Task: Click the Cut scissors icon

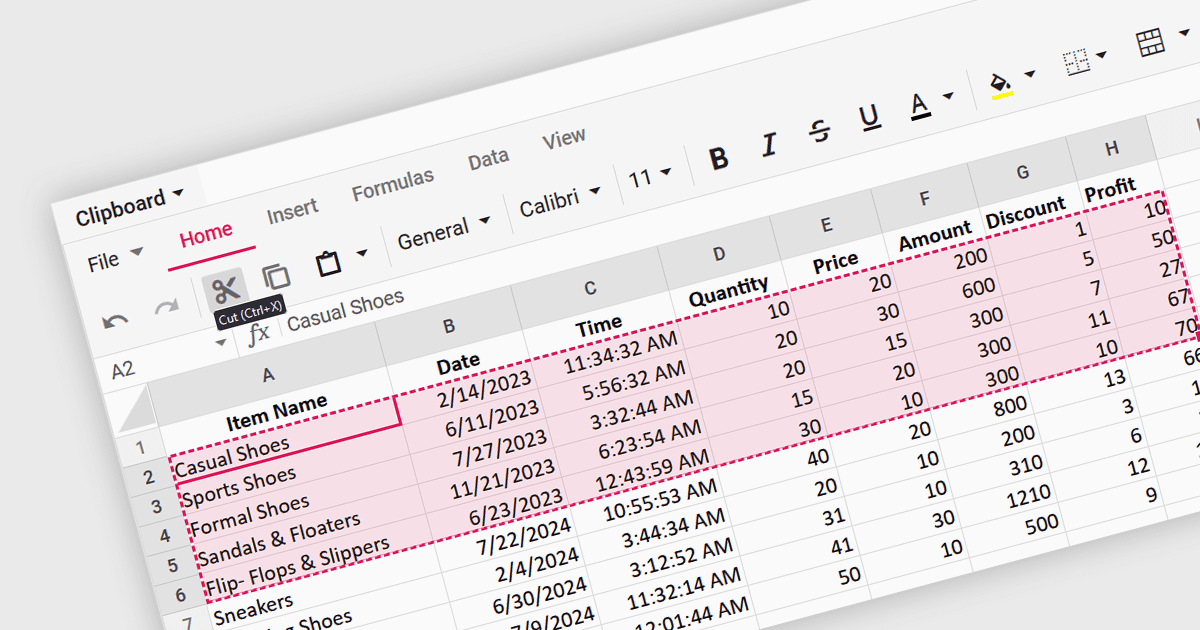Action: click(227, 290)
